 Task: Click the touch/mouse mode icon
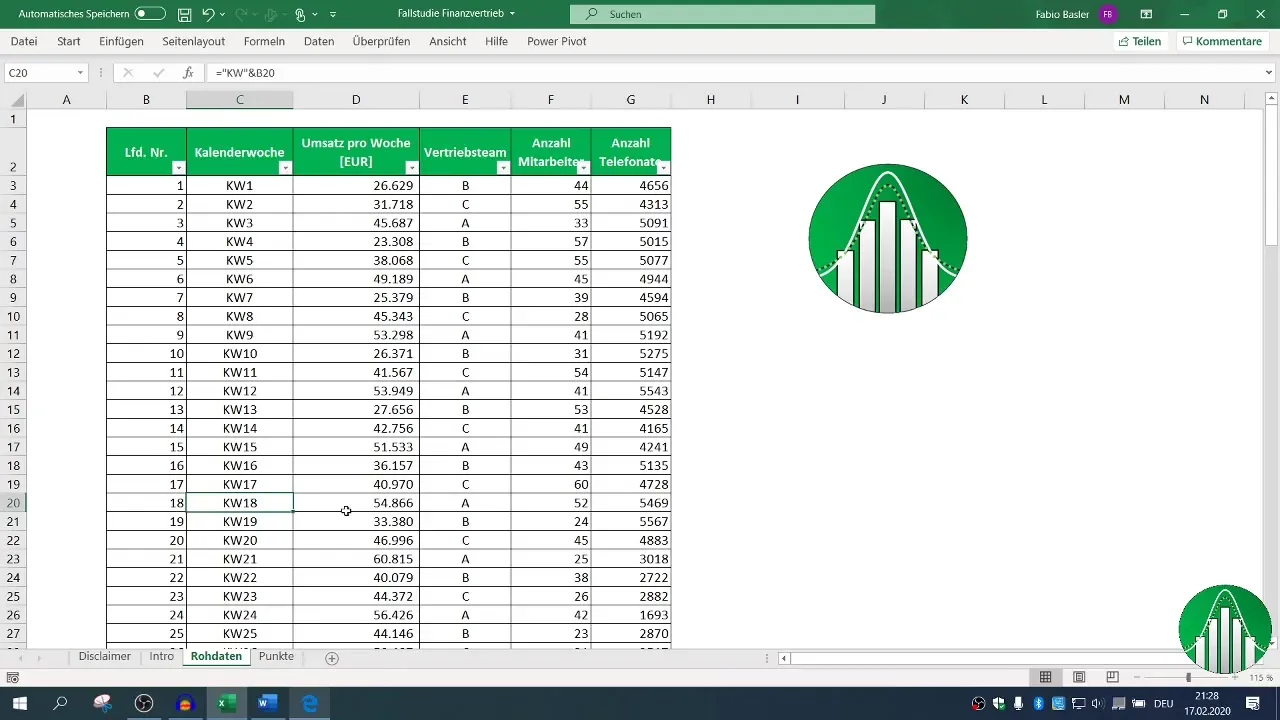301,15
